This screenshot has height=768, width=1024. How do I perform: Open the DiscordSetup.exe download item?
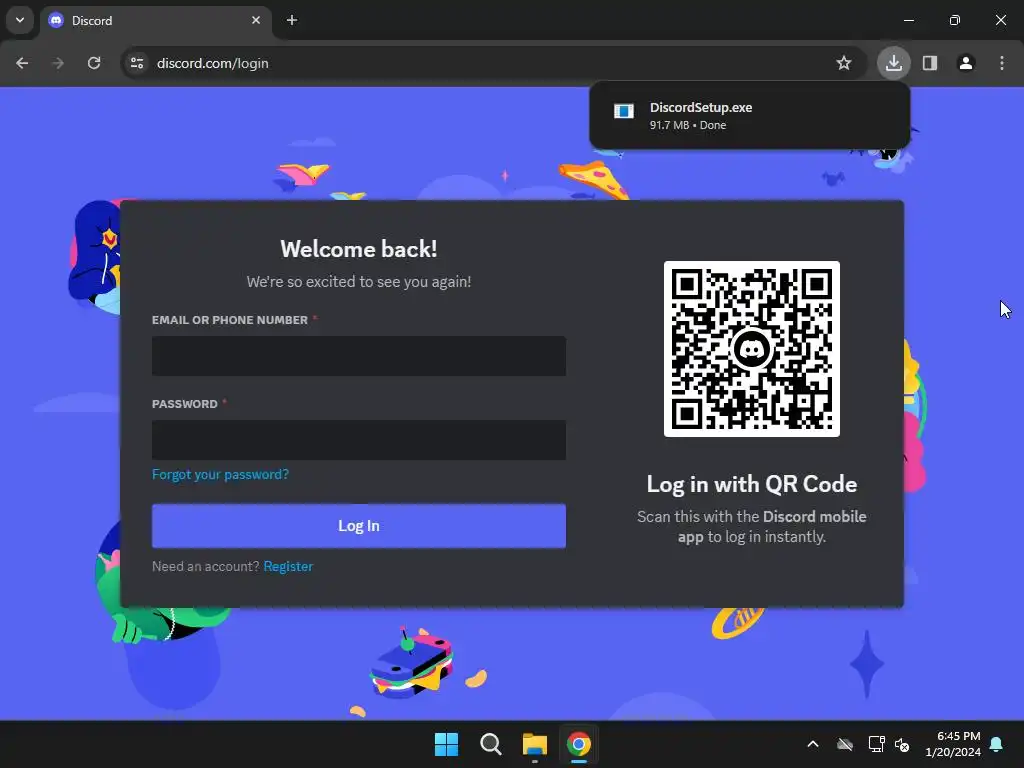pos(749,115)
